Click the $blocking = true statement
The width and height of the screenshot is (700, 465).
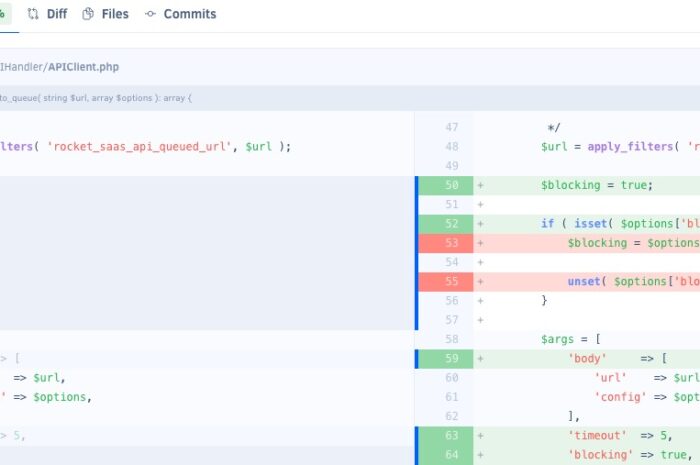coord(595,185)
